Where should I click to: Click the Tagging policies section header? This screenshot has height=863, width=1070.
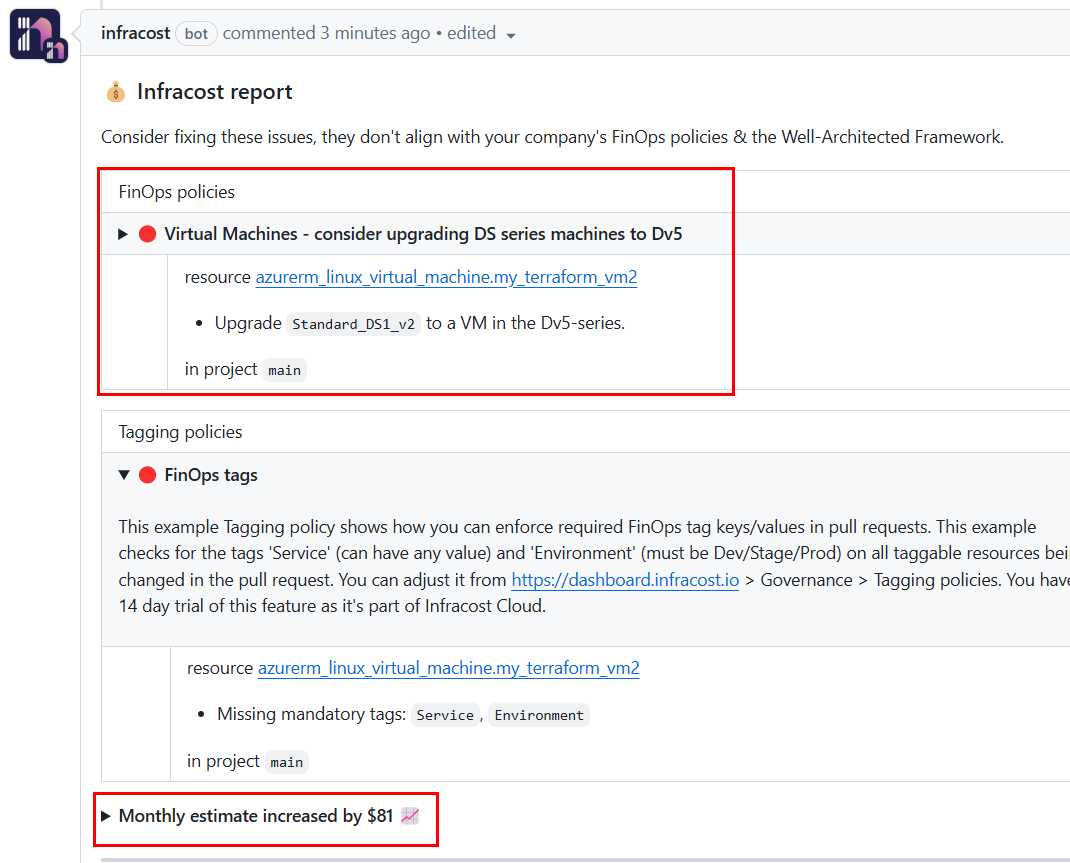coord(180,432)
